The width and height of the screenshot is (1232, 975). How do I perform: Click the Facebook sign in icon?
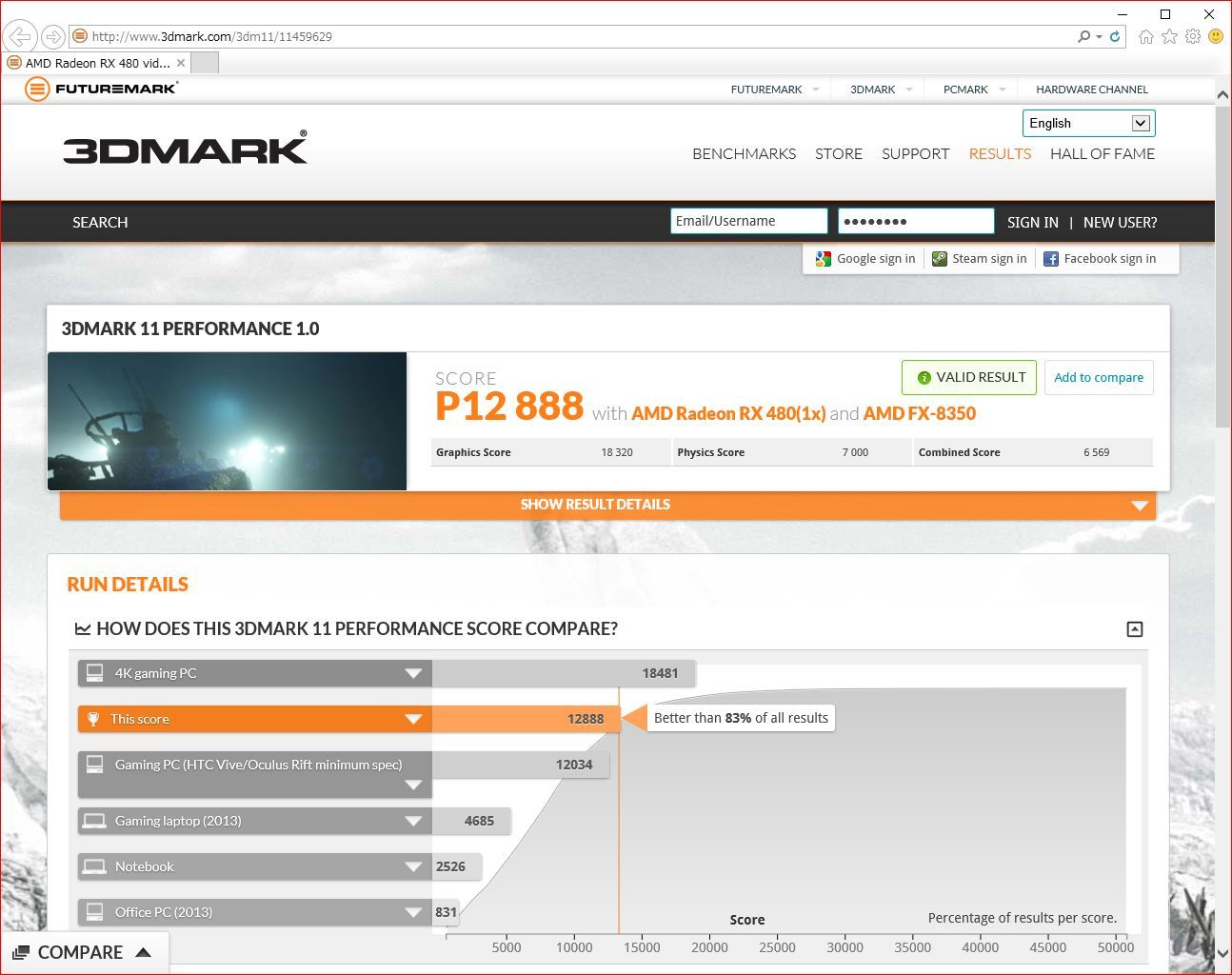tap(1051, 258)
